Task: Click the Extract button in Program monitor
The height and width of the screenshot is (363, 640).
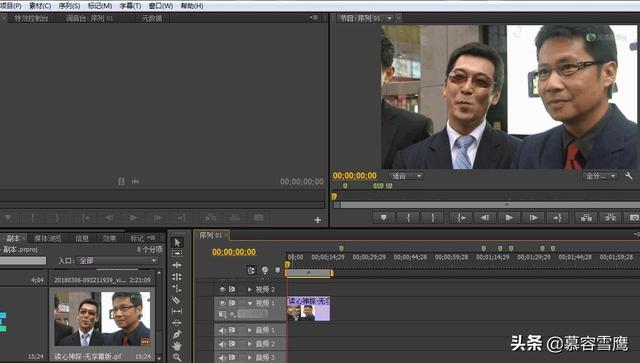Action: pyautogui.click(x=610, y=218)
